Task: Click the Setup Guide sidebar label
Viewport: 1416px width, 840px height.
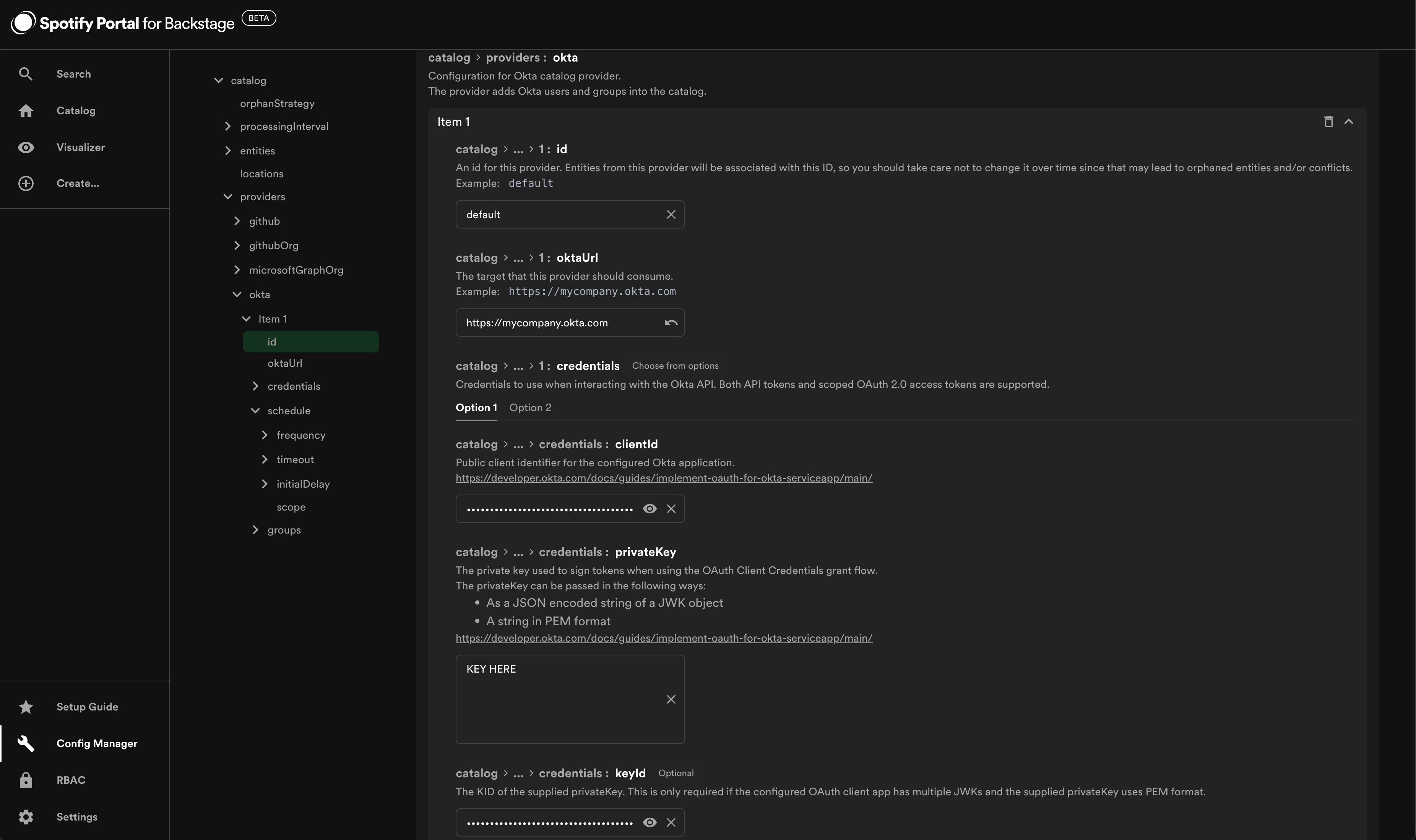Action: coord(87,707)
